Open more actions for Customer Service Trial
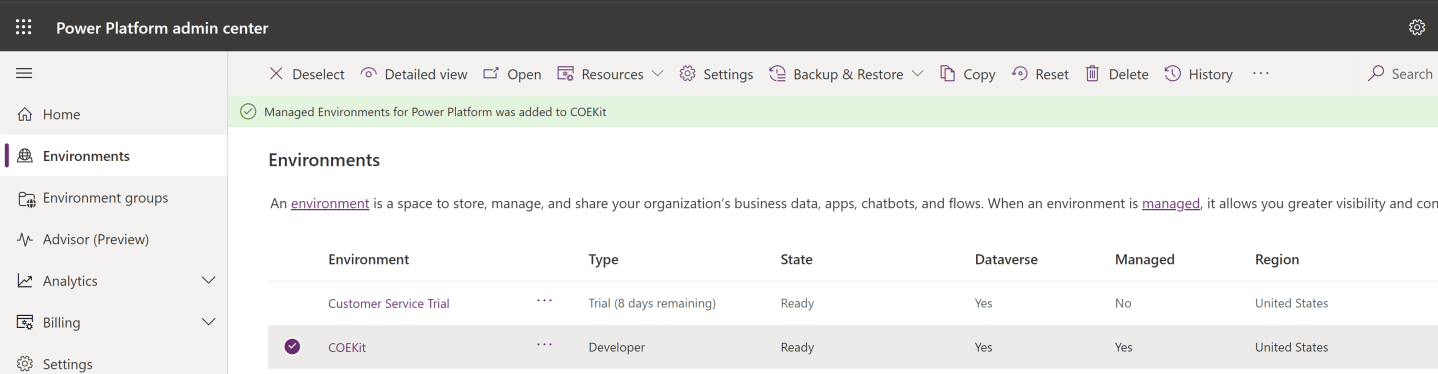1438x374 pixels. coord(544,300)
